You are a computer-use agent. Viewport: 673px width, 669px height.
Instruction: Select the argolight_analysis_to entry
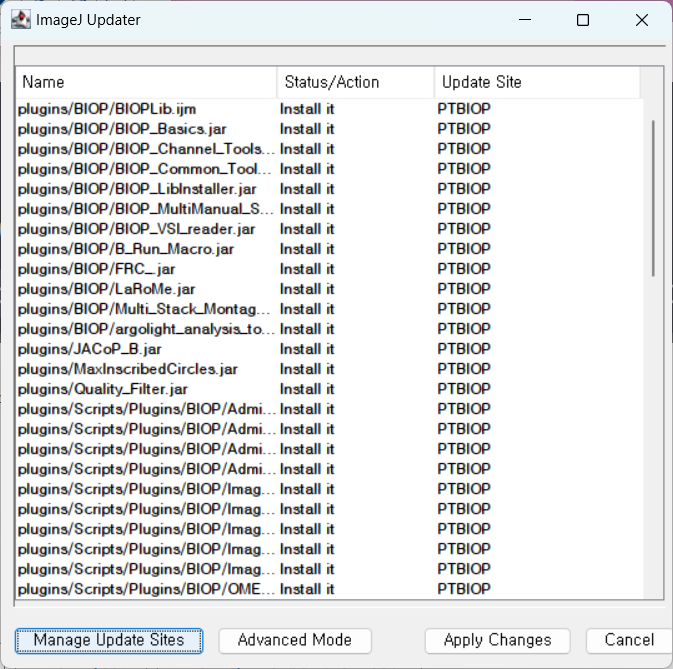click(x=330, y=329)
